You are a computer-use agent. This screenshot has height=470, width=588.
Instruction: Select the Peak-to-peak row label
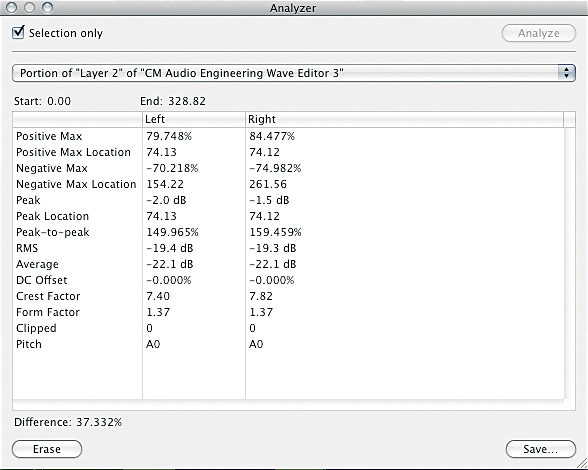tap(52, 232)
